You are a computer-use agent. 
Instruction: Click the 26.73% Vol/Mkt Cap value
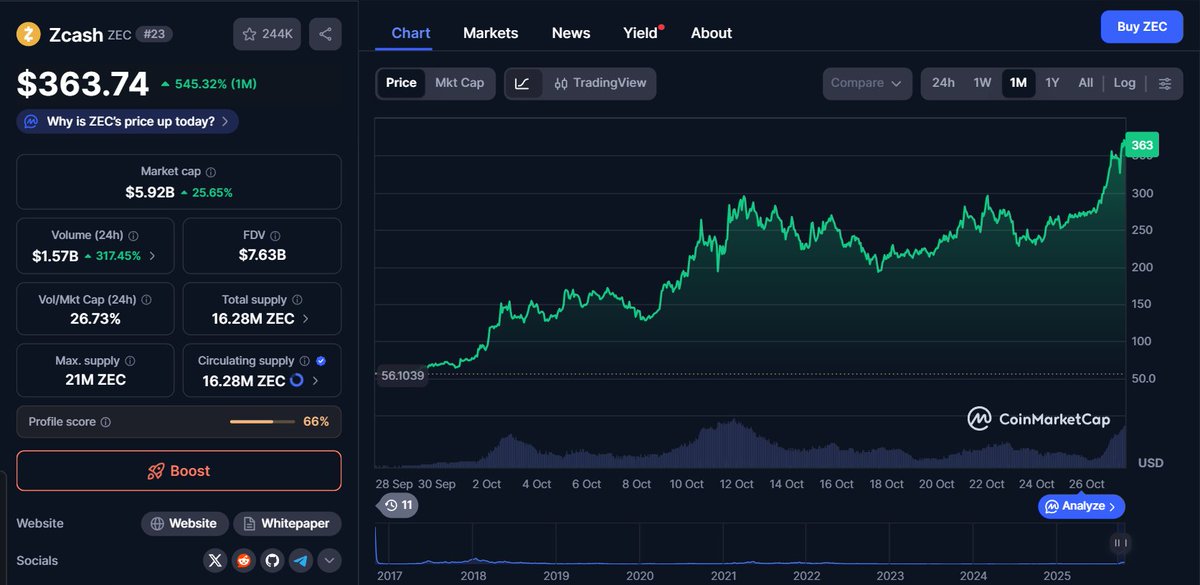tap(95, 319)
